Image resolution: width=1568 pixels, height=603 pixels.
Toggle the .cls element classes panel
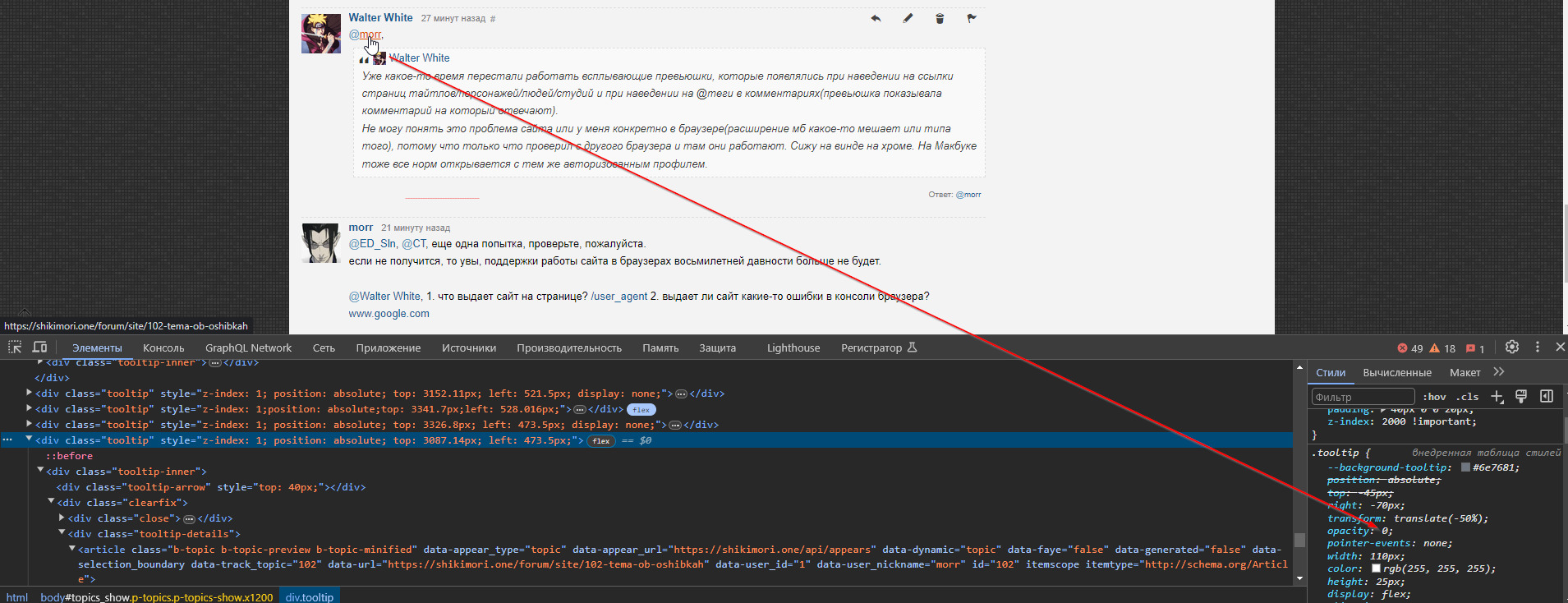[x=1467, y=397]
